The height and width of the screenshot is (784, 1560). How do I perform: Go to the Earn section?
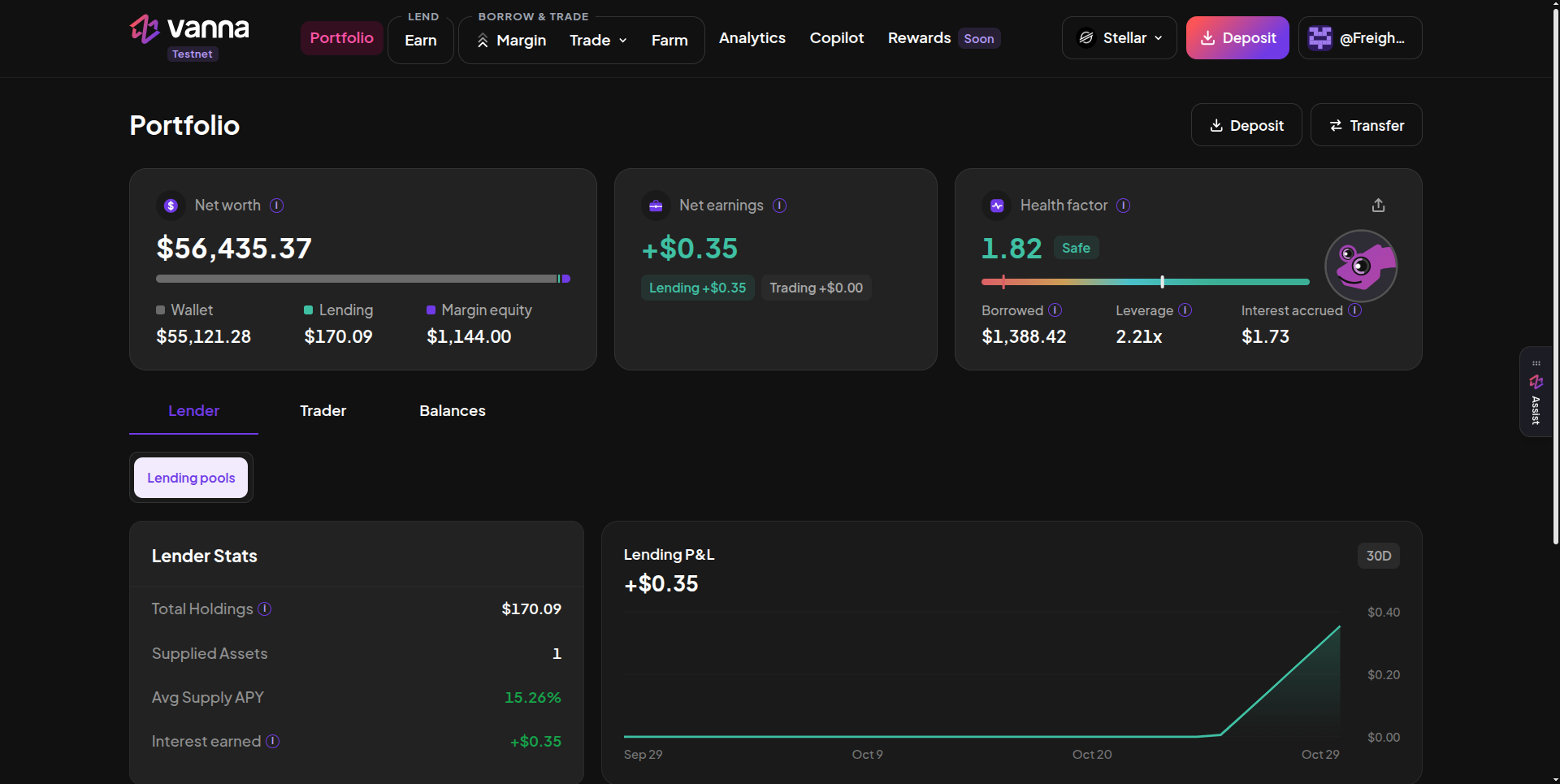(x=421, y=41)
